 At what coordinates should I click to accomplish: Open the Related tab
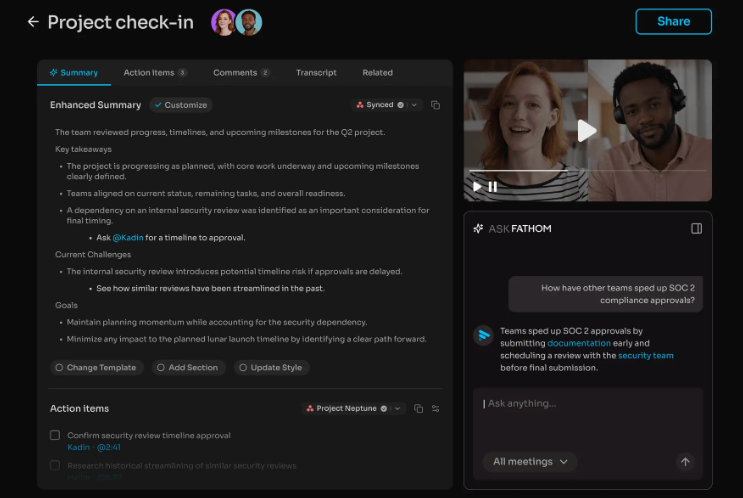pyautogui.click(x=378, y=72)
